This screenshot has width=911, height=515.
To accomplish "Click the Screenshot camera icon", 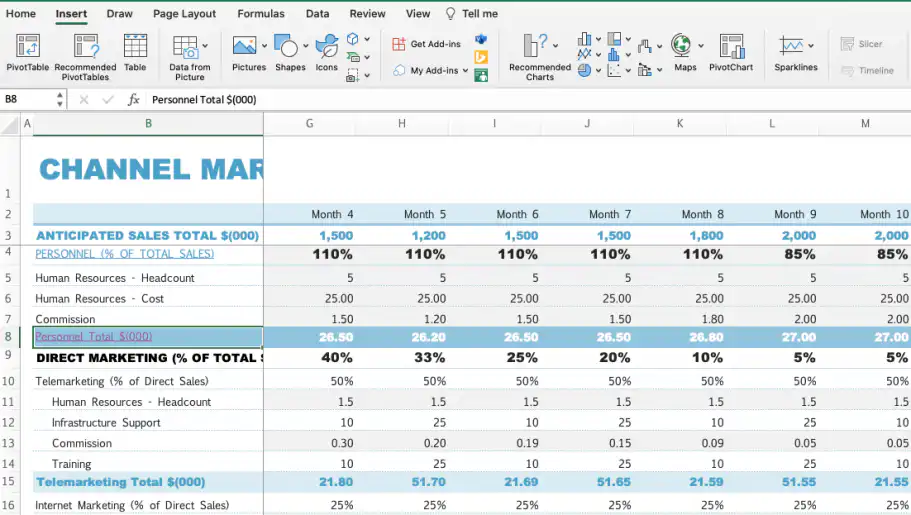I will [x=352, y=76].
